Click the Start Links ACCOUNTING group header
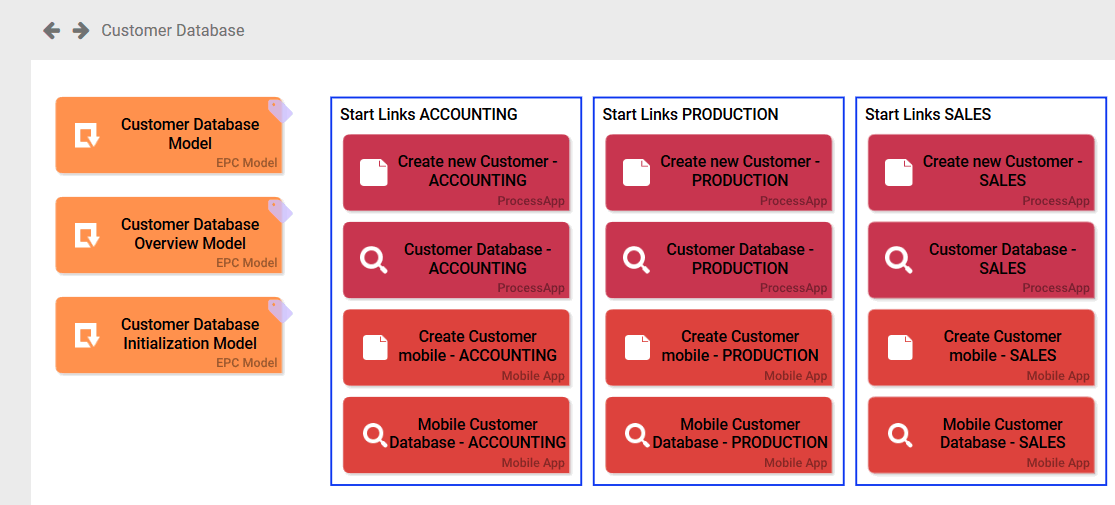 pyautogui.click(x=429, y=114)
